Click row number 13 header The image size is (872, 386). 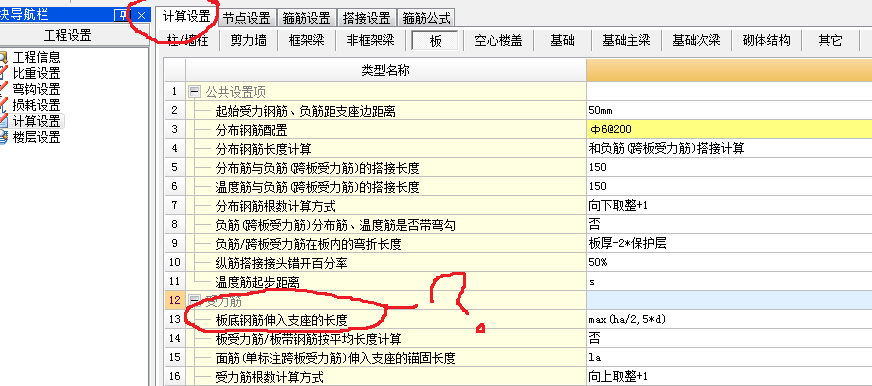point(175,320)
